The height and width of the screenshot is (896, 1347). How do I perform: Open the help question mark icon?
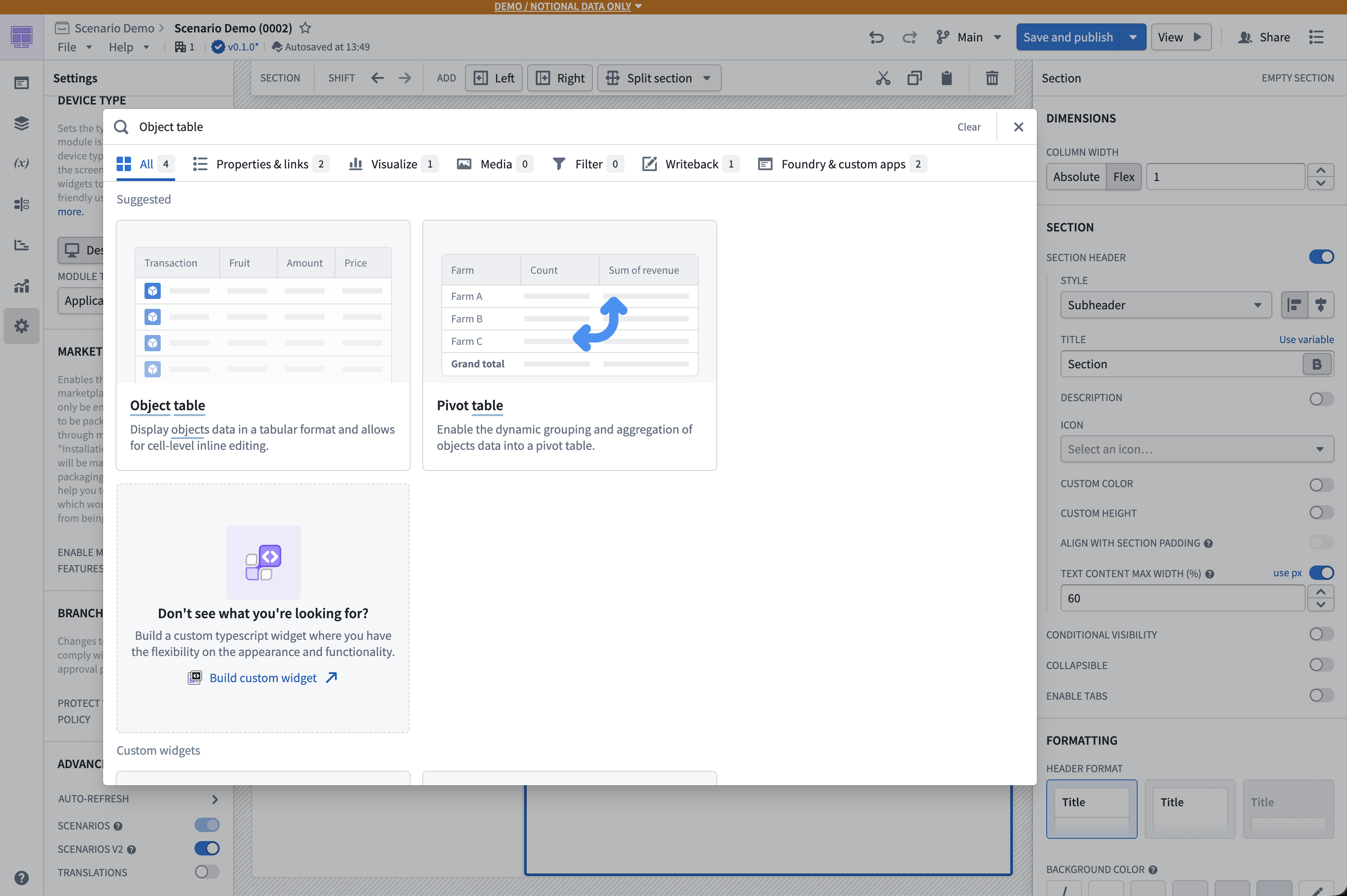tap(22, 878)
